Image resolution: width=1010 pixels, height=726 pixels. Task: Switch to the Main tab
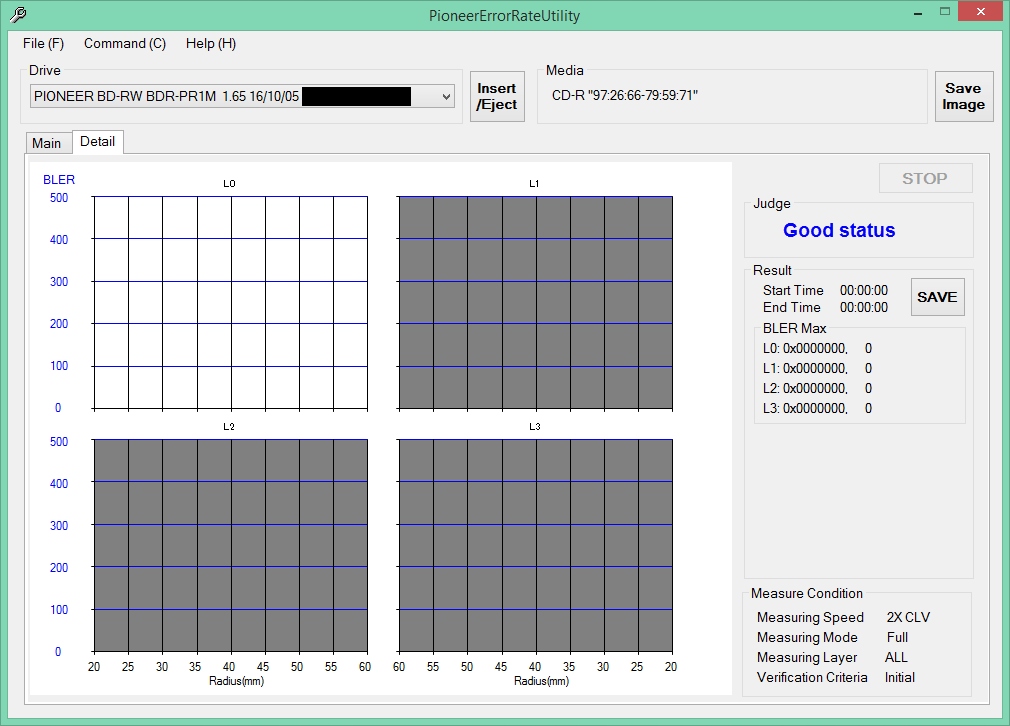[x=47, y=143]
